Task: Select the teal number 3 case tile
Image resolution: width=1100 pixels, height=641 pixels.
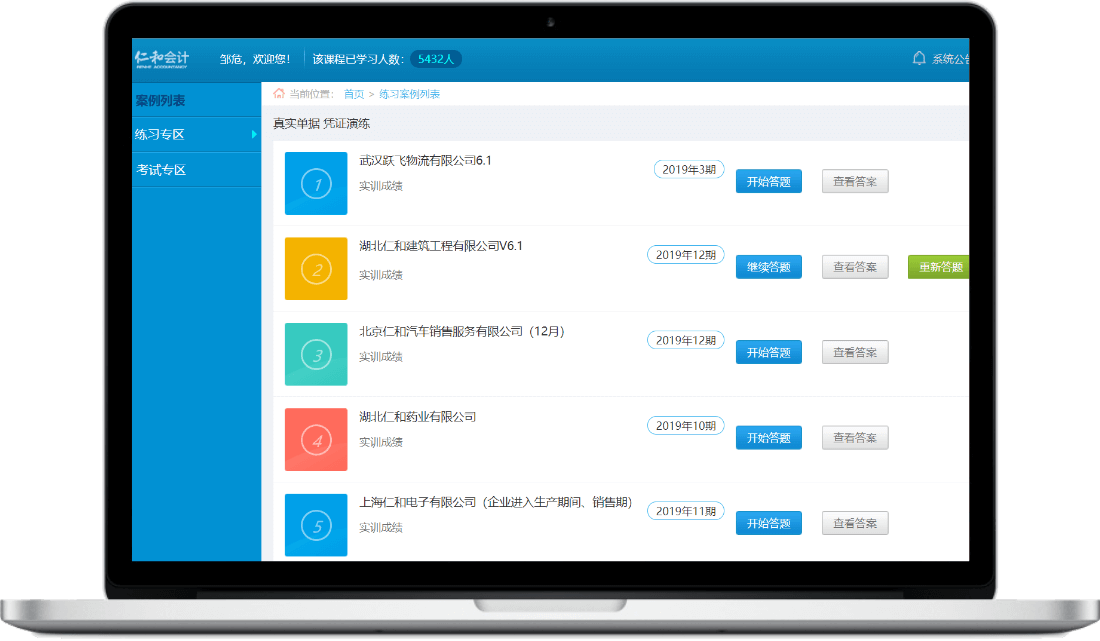Action: (x=316, y=354)
